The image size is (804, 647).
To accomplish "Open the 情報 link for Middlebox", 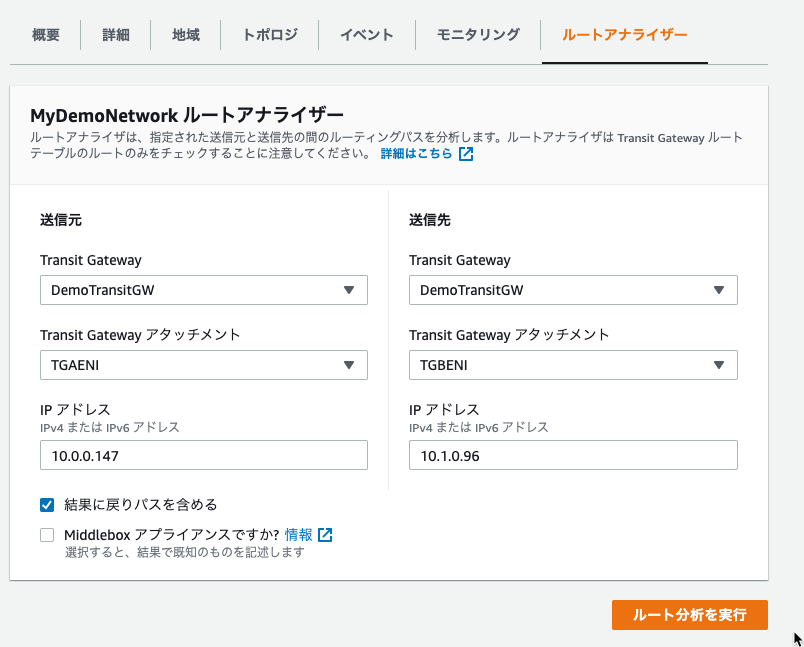I will coord(298,535).
